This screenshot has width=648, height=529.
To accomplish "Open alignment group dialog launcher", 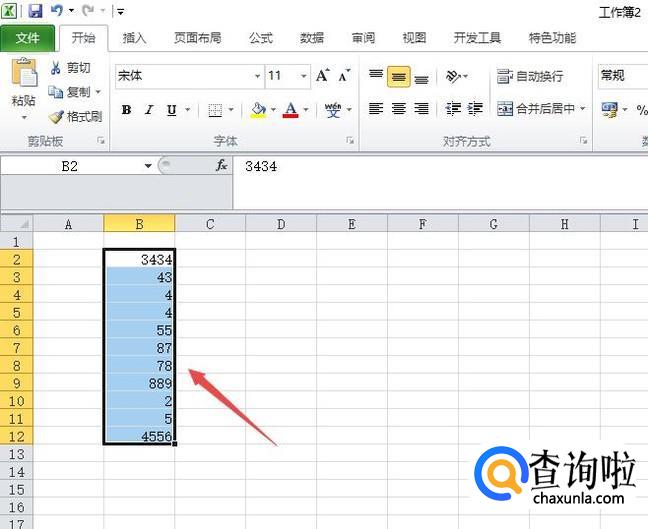I will coord(584,141).
